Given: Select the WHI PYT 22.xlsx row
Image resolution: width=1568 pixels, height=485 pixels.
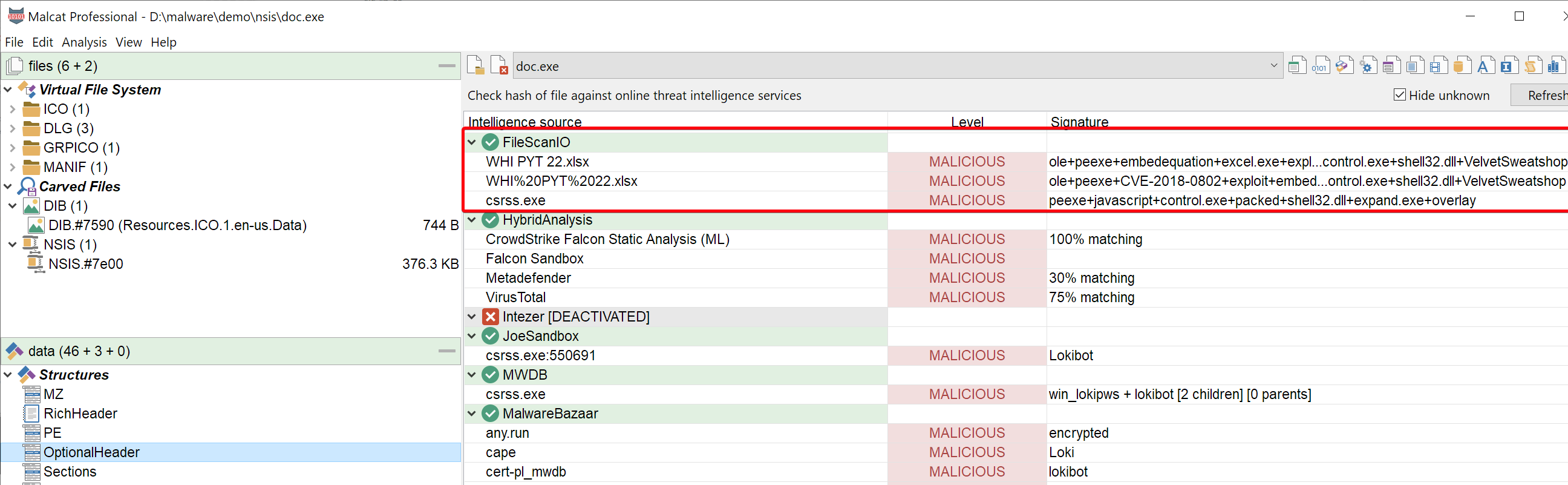Looking at the screenshot, I should pos(1016,162).
